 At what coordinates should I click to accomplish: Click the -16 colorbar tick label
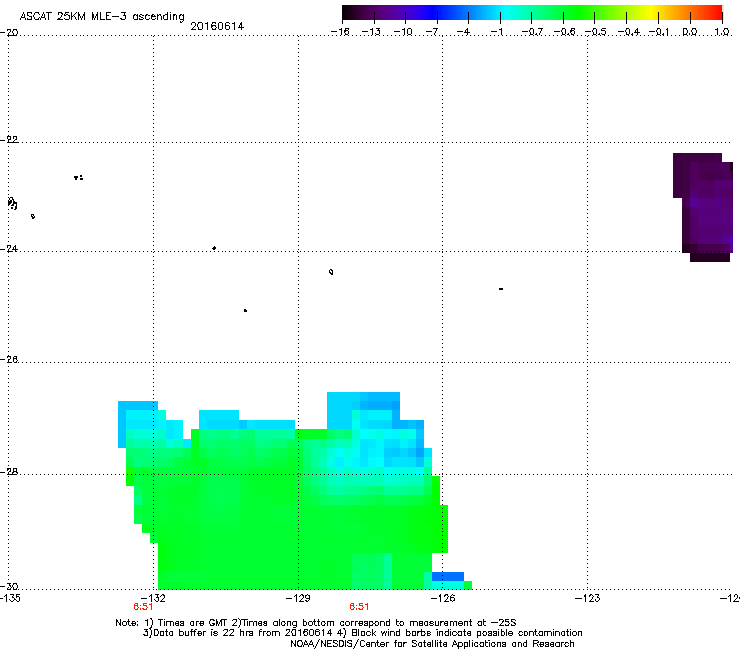coord(340,32)
